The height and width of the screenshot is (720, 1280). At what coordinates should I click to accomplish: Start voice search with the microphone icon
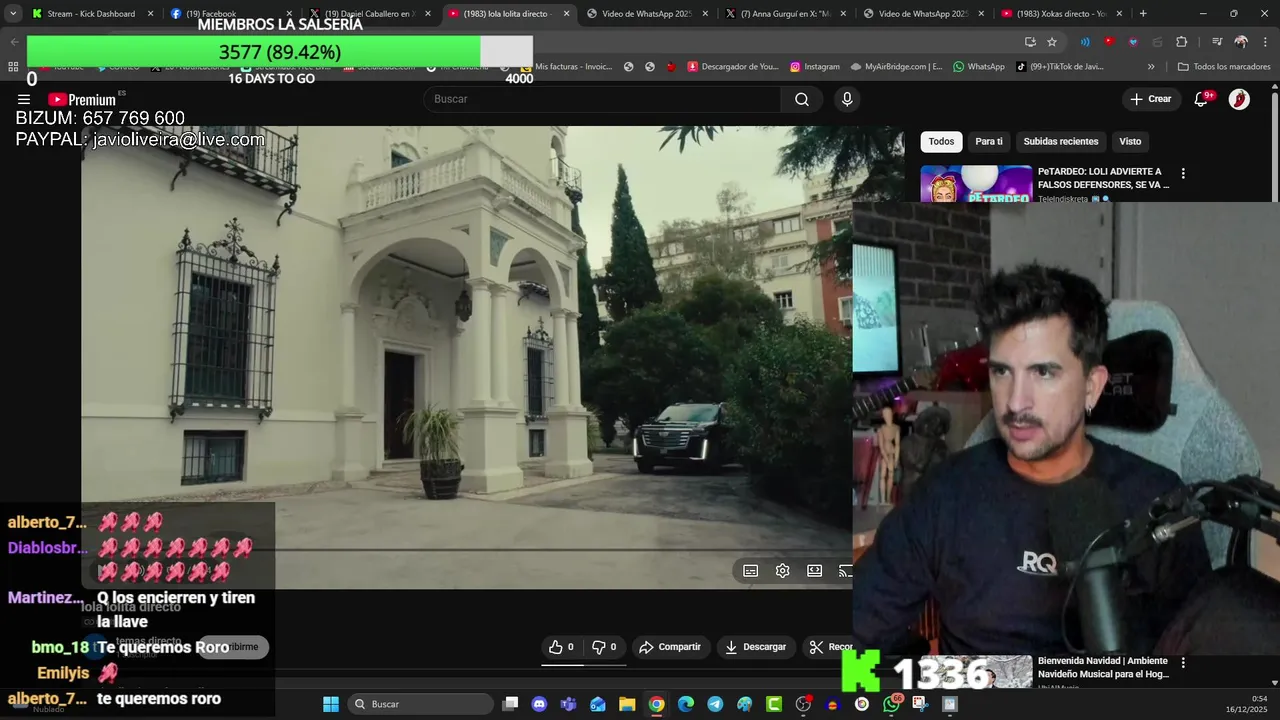click(847, 99)
